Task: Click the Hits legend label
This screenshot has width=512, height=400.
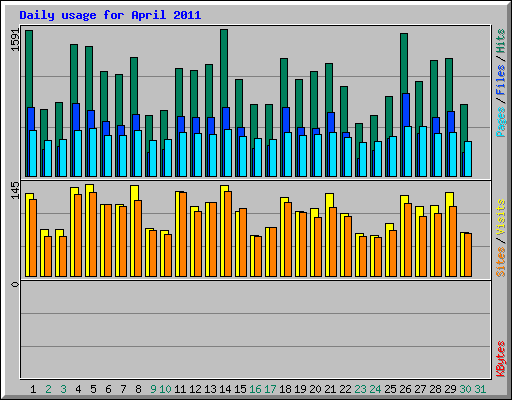Action: [501, 41]
